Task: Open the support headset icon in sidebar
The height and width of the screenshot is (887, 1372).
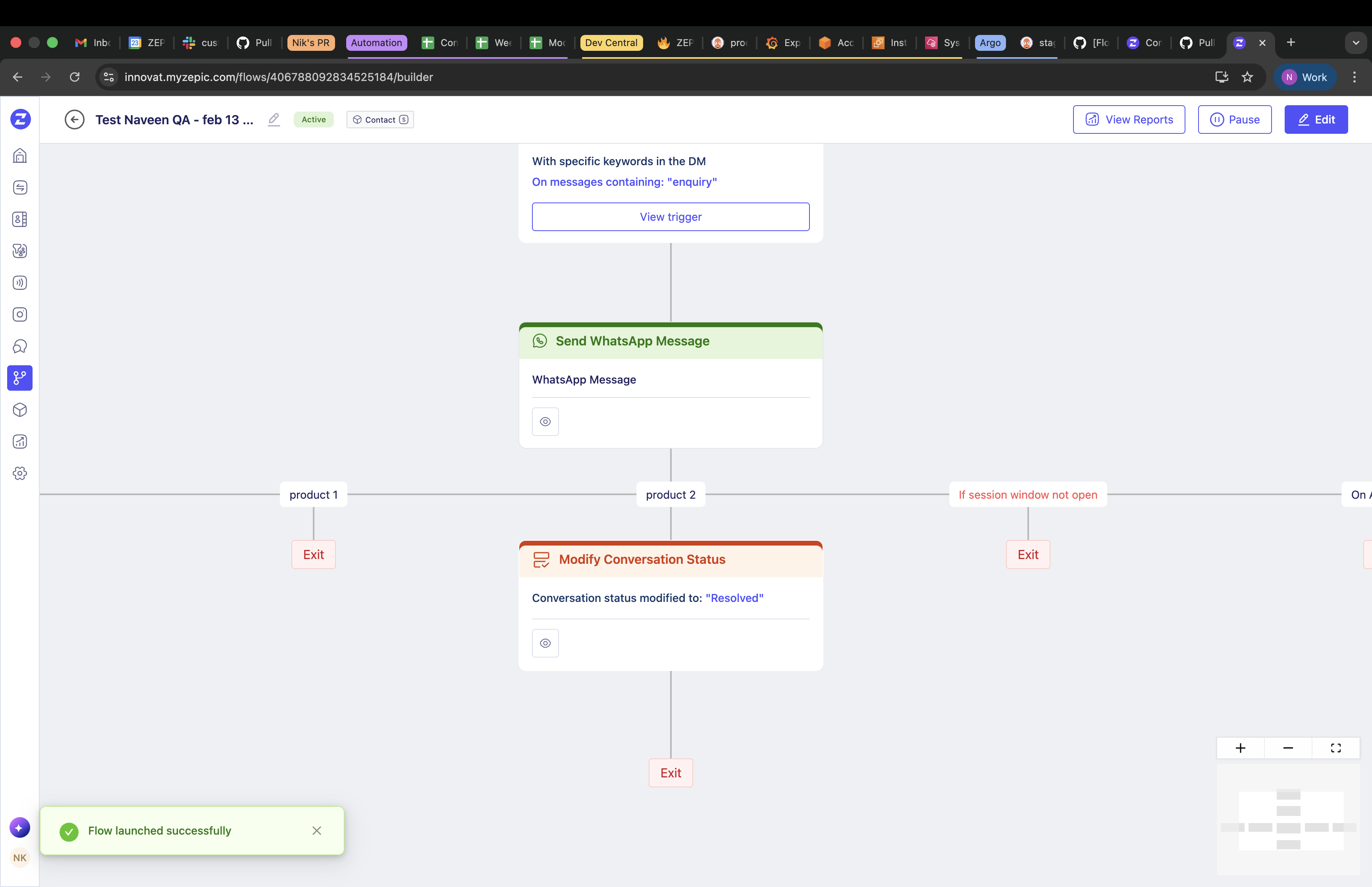Action: (x=19, y=346)
